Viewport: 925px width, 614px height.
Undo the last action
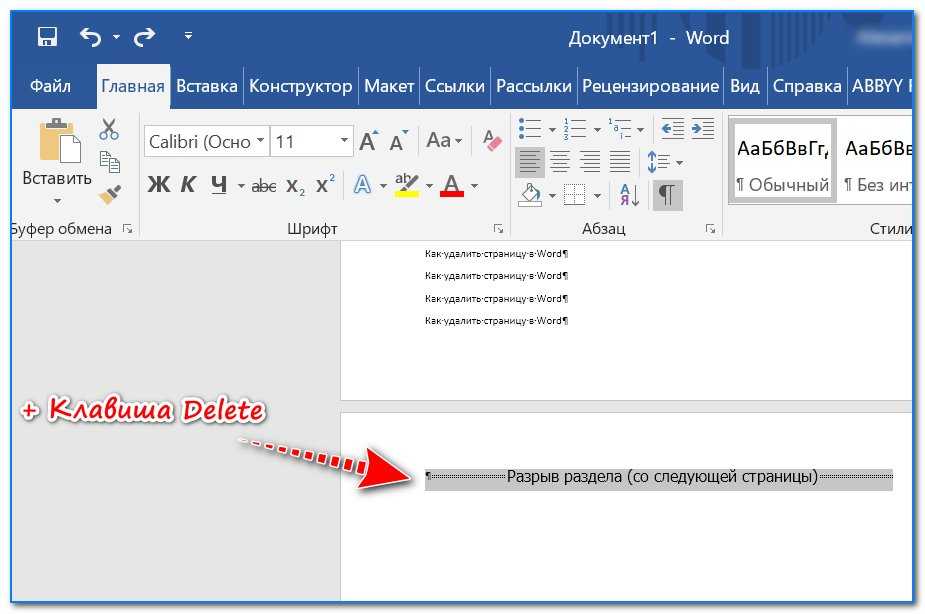click(x=91, y=37)
